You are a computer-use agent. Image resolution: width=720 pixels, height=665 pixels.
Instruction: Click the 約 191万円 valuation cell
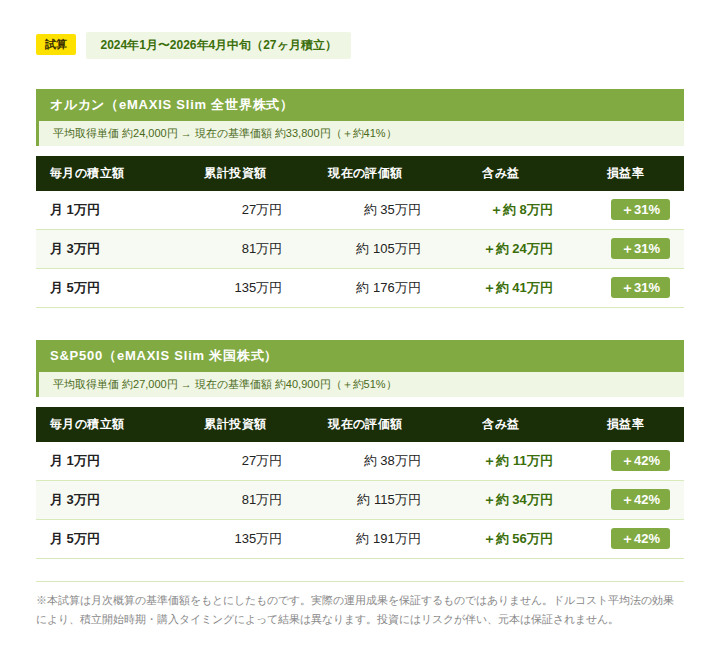tap(388, 539)
